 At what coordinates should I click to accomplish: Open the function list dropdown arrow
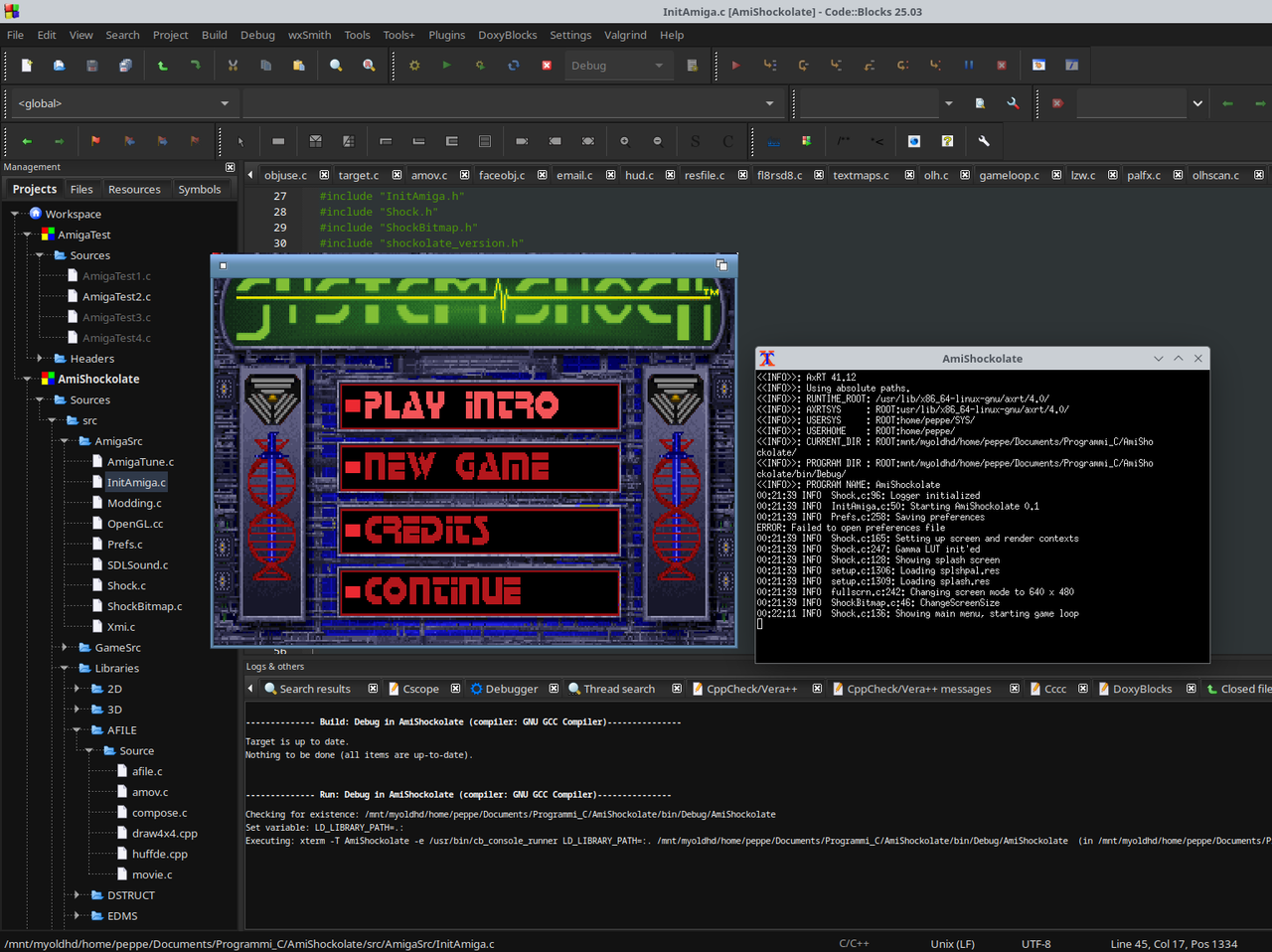[x=769, y=103]
